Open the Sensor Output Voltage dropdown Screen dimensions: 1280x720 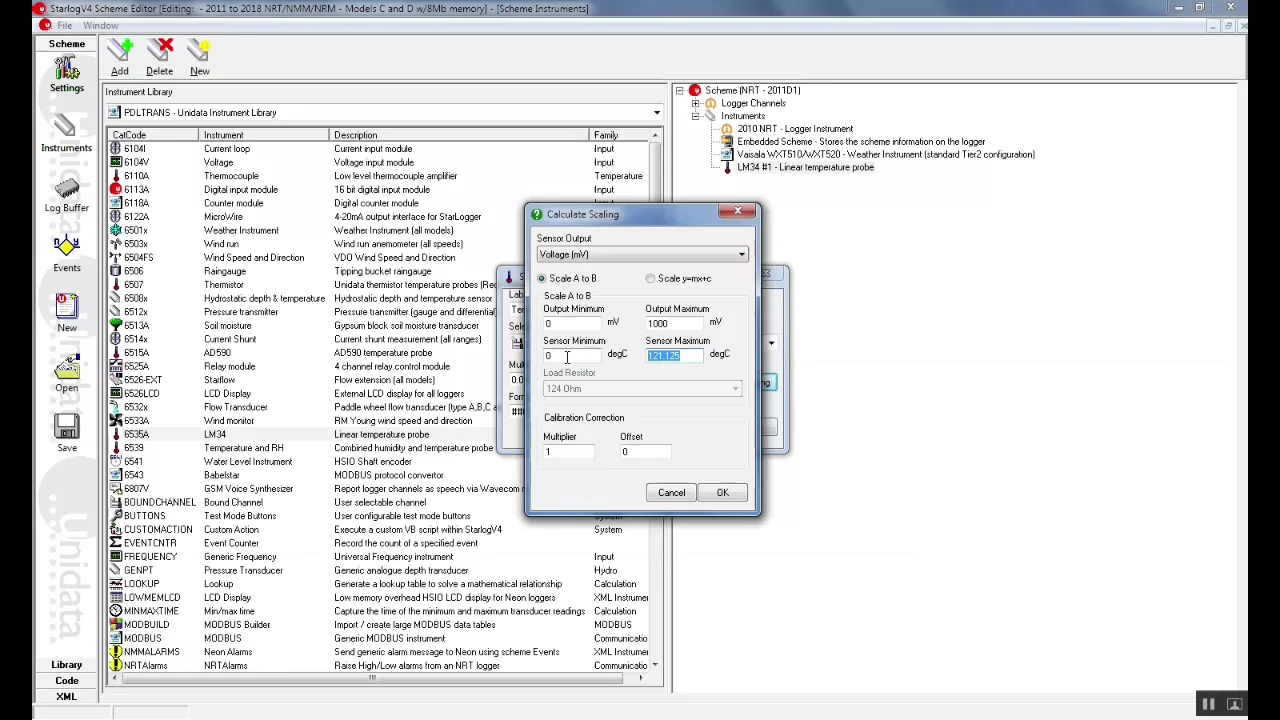642,254
